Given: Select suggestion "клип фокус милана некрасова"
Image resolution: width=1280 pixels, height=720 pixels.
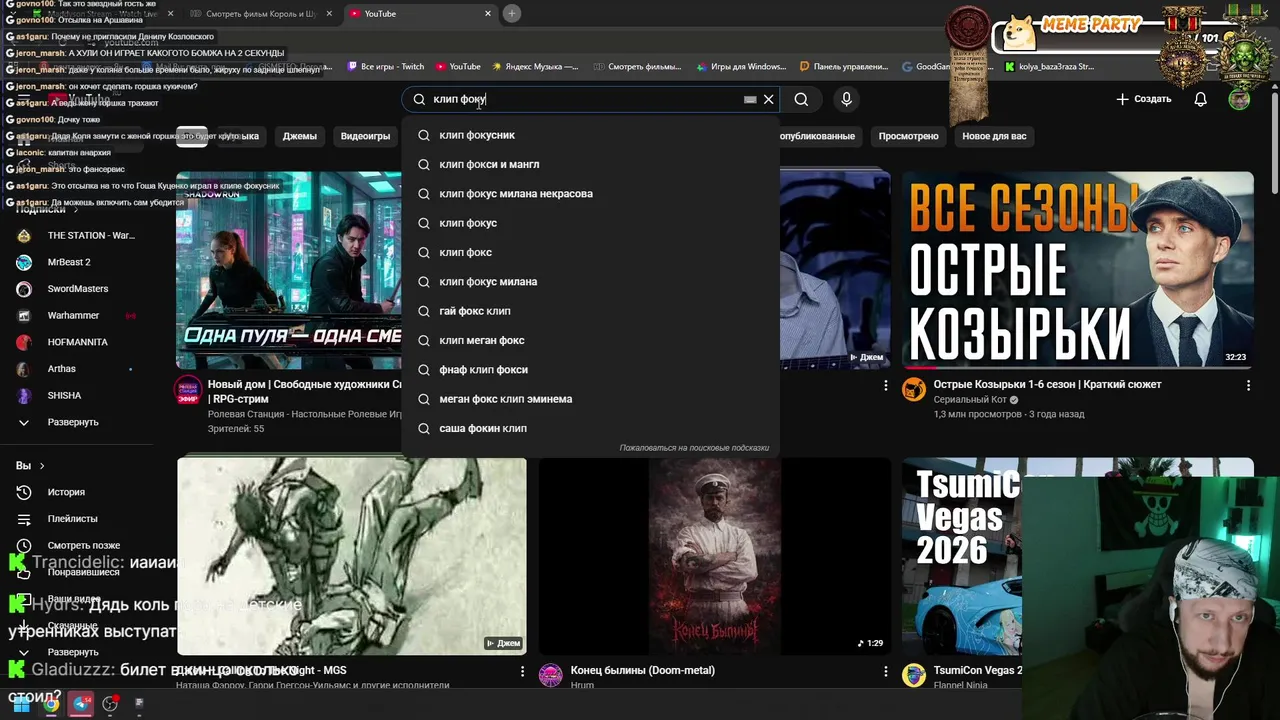Looking at the screenshot, I should pos(590,194).
